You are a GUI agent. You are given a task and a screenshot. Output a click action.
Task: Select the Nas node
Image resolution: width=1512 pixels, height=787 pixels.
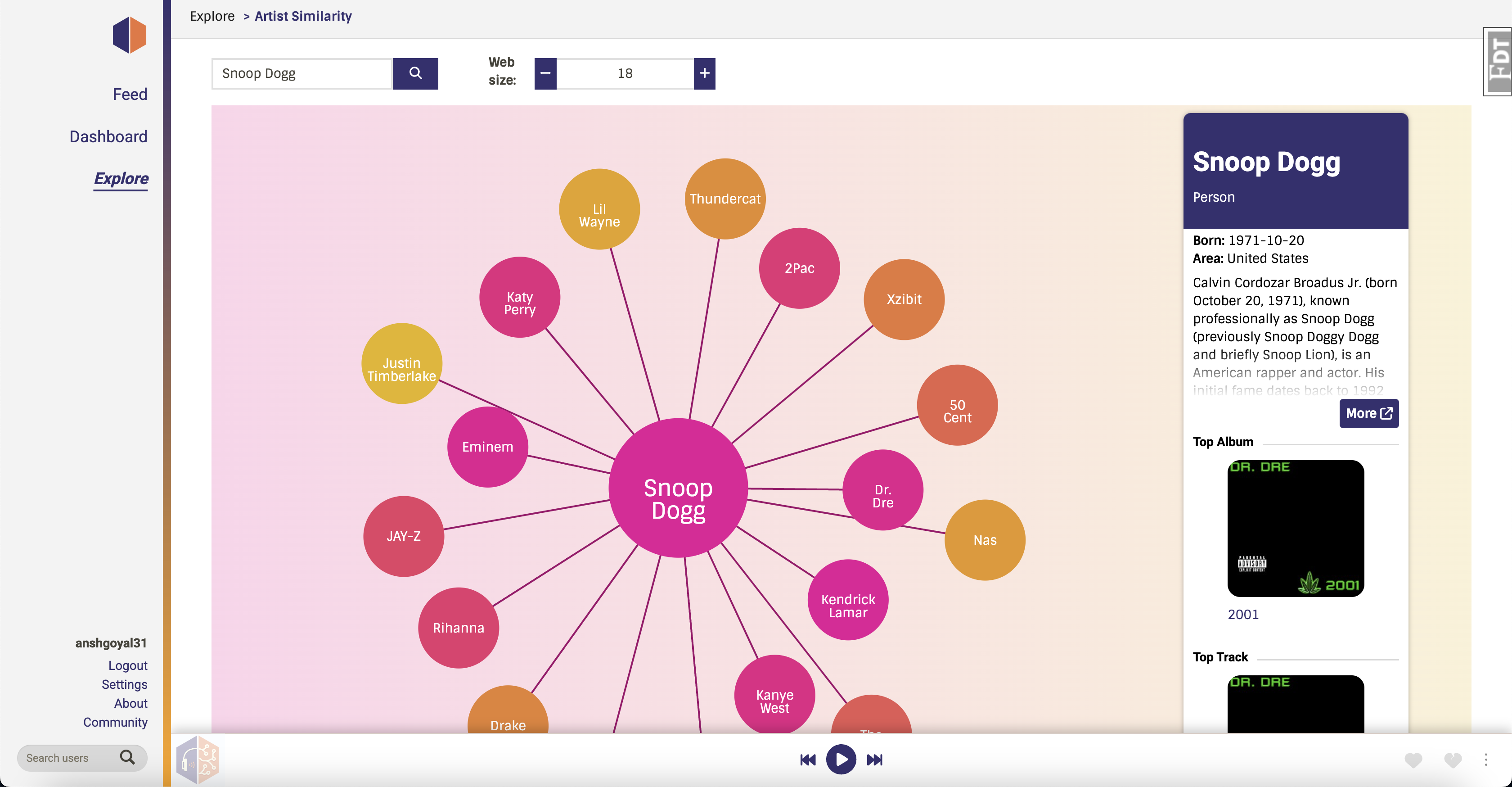click(985, 540)
